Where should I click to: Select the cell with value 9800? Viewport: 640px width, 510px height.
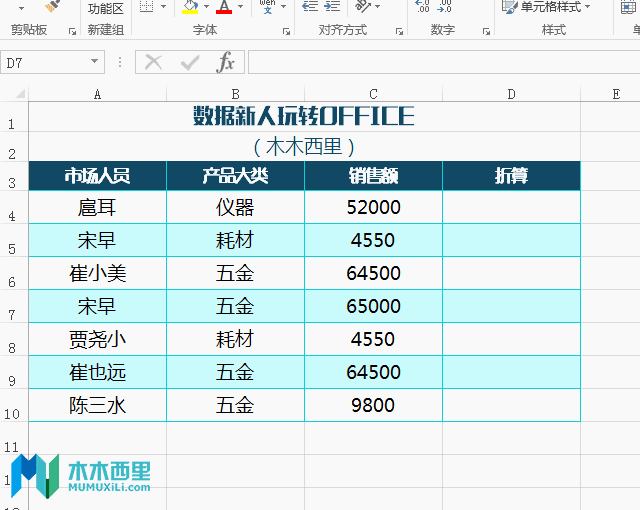click(373, 406)
